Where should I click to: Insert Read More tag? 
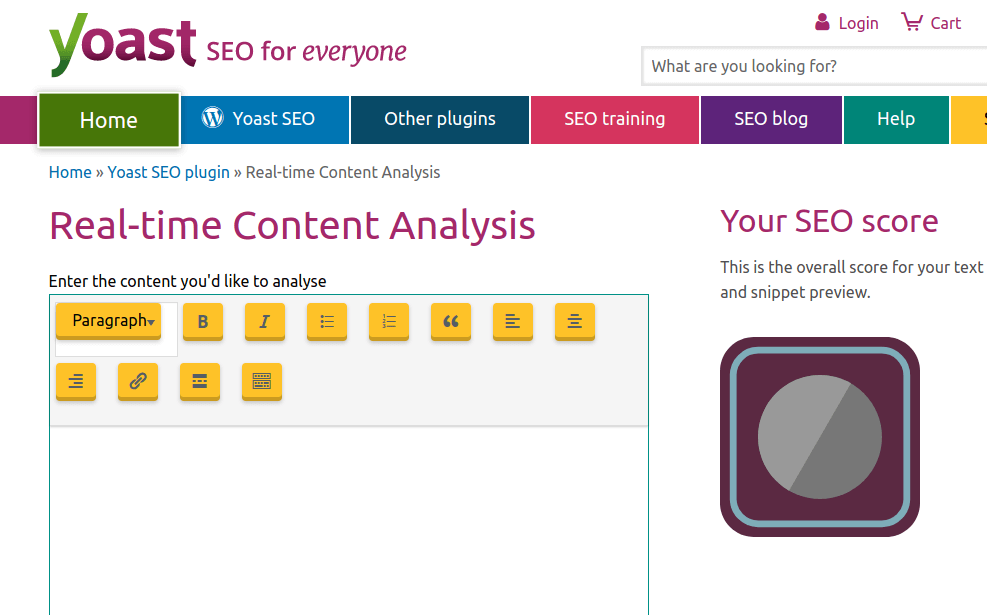point(200,381)
